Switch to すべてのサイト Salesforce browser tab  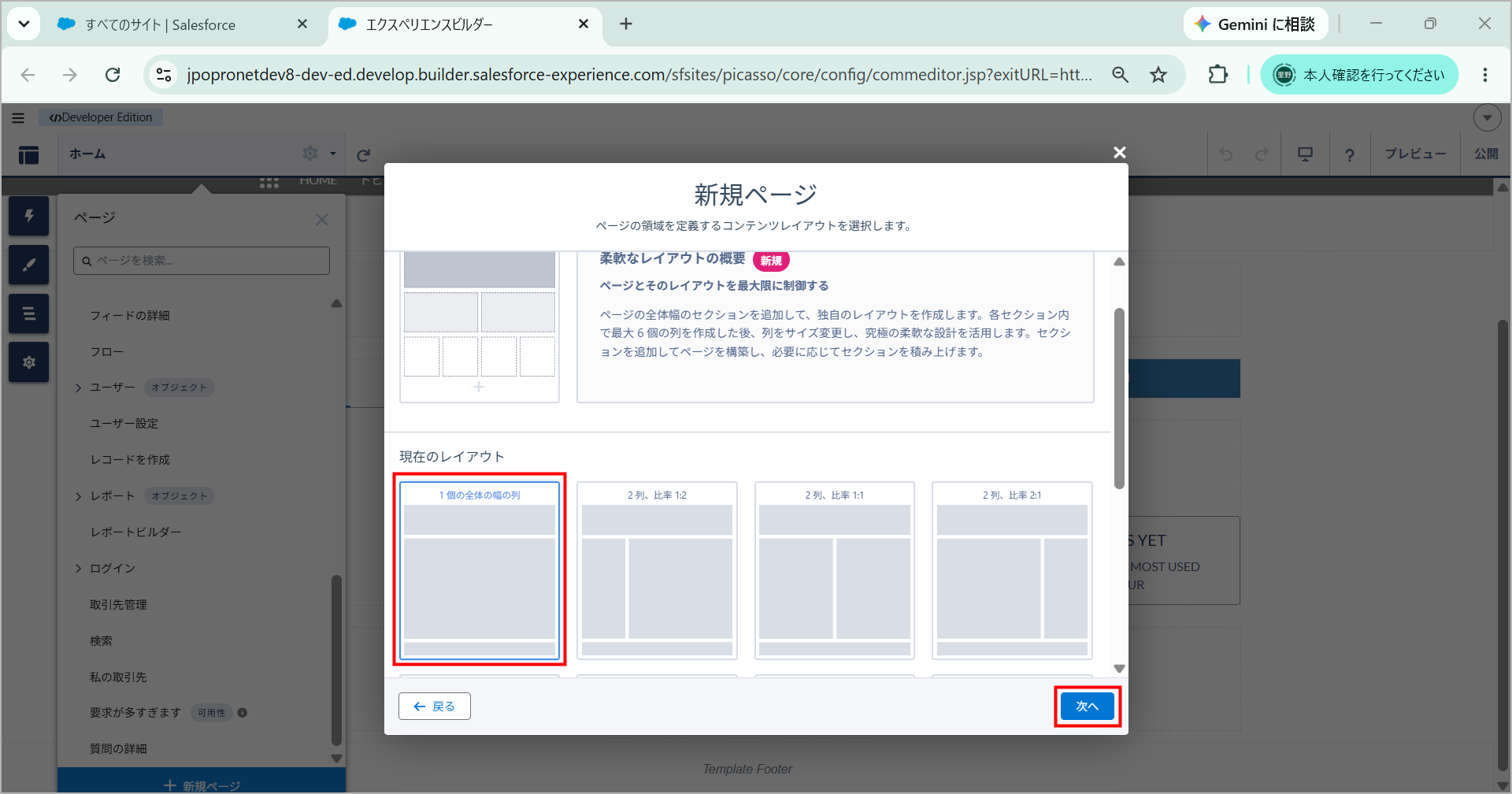tap(183, 24)
